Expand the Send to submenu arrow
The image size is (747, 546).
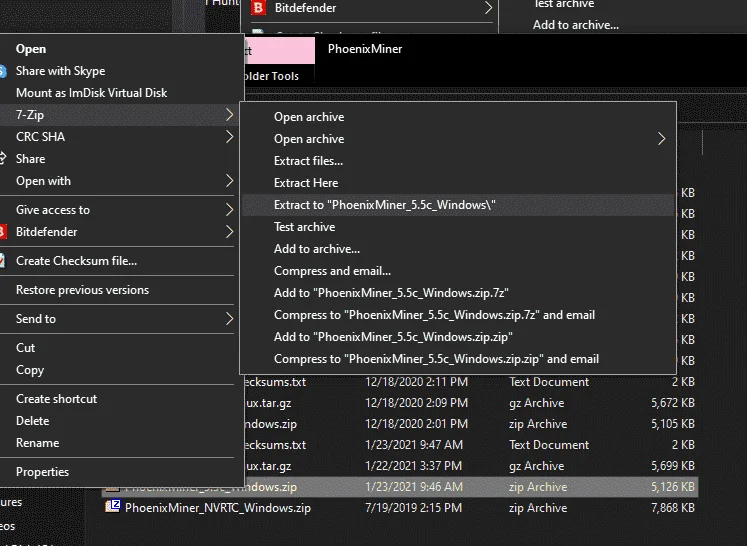(x=229, y=319)
